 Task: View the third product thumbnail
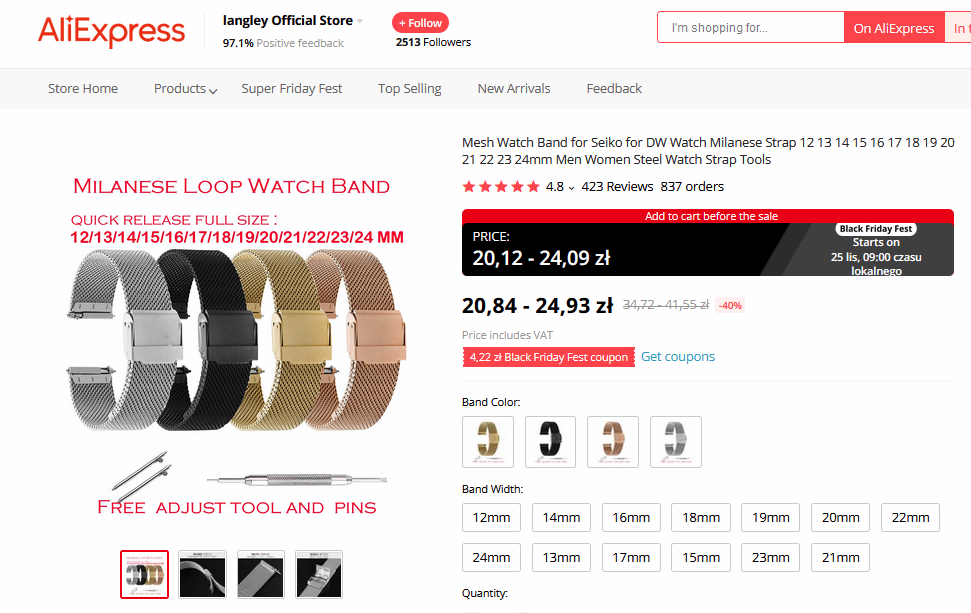[261, 575]
